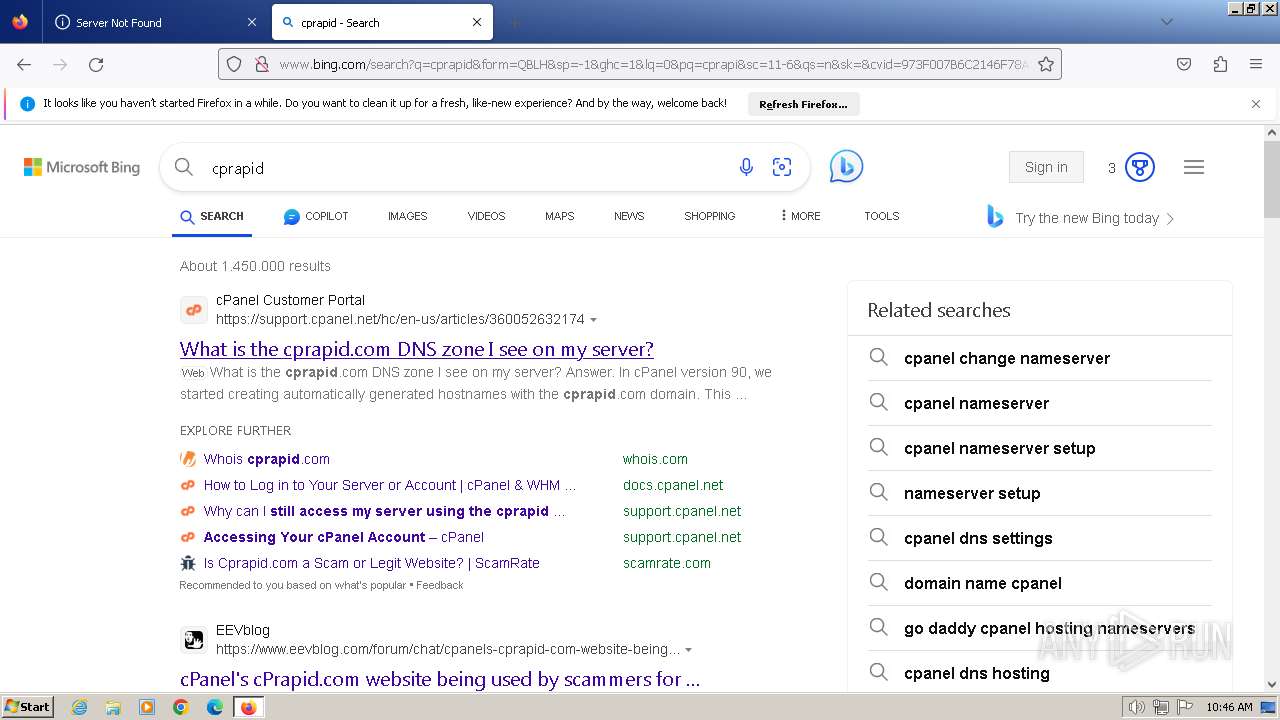List all tabs dropdown
Viewport: 1280px width, 720px height.
pyautogui.click(x=1166, y=22)
